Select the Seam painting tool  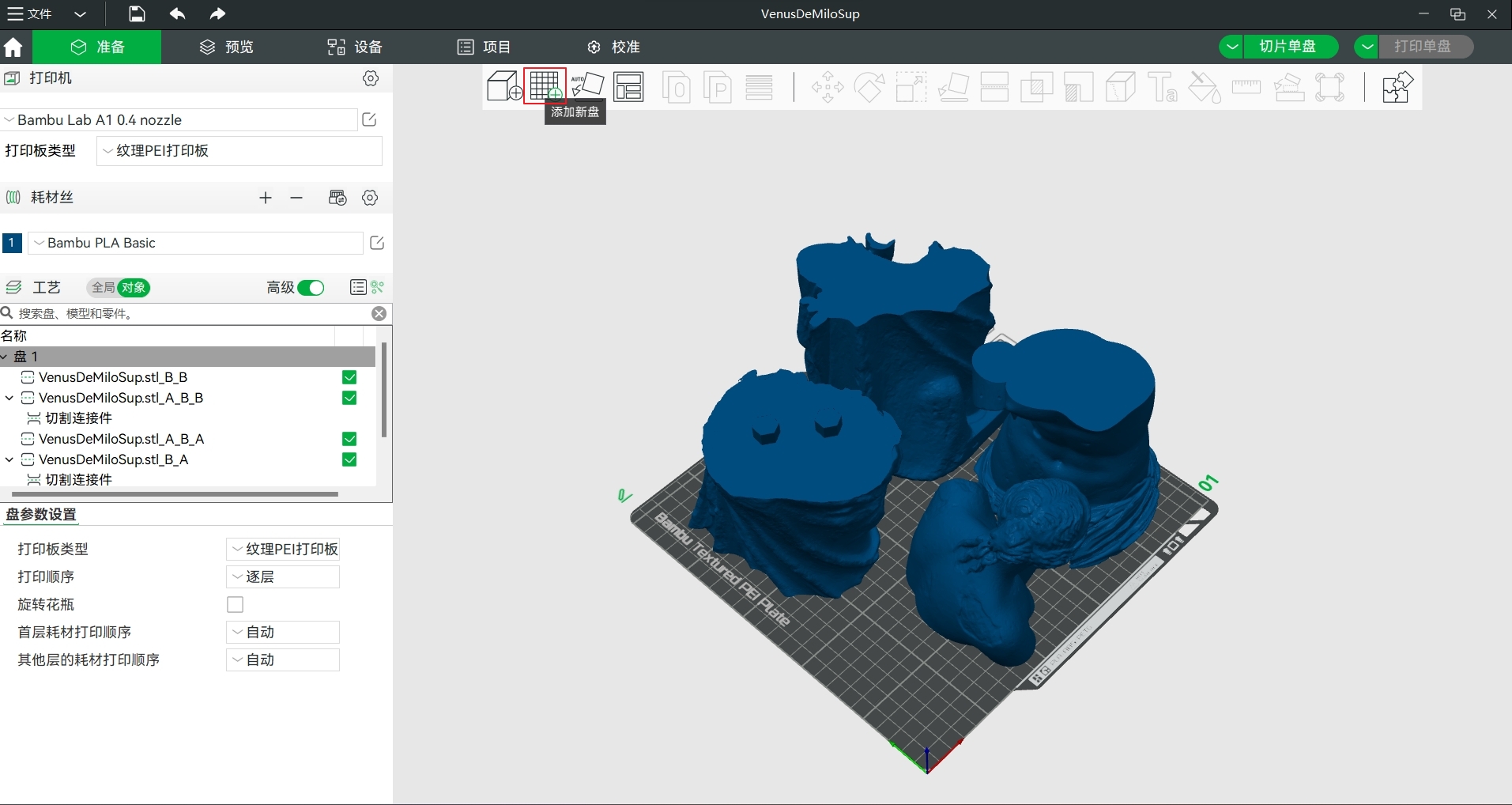tap(1120, 87)
